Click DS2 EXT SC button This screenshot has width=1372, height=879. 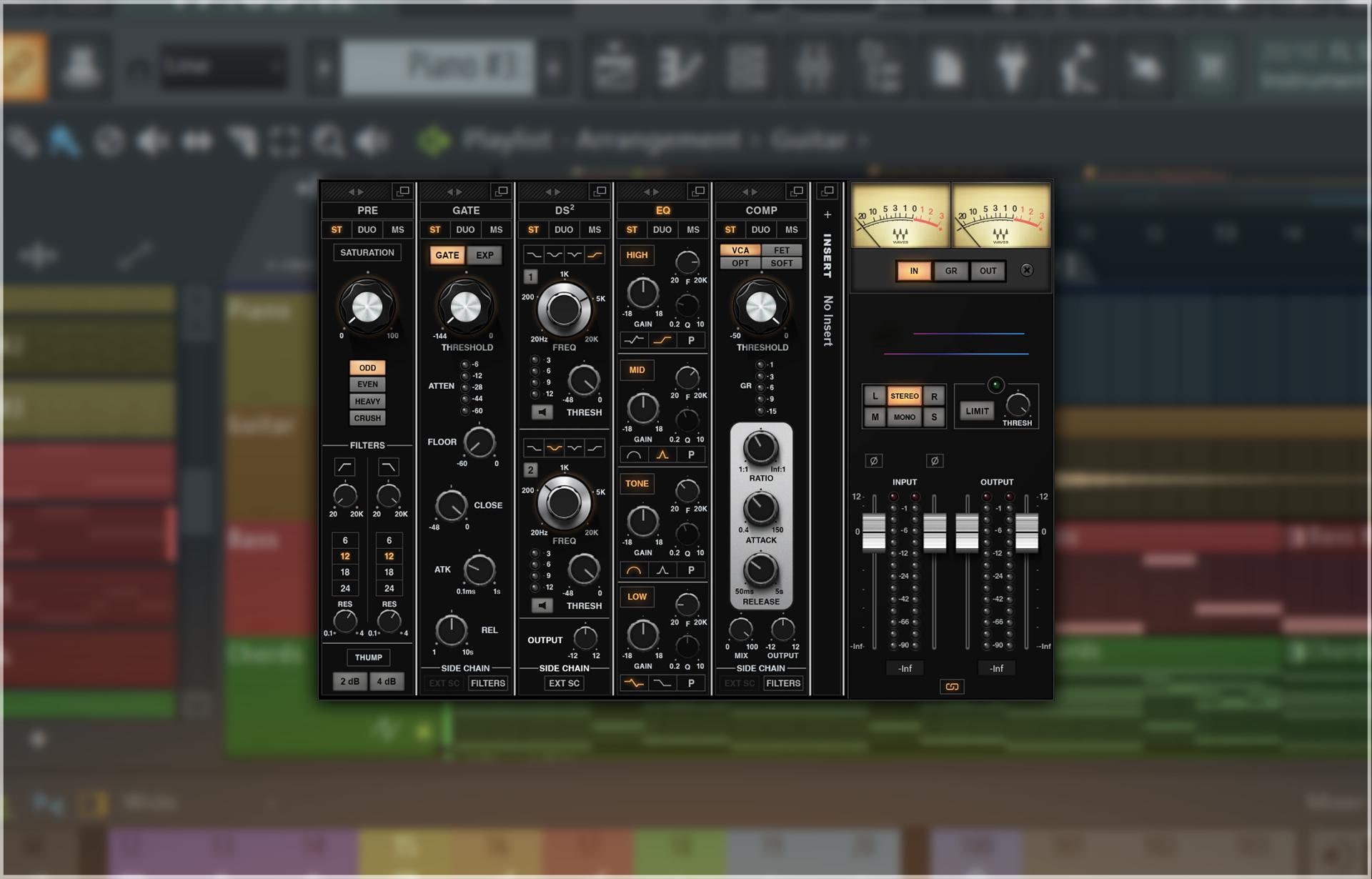coord(564,683)
